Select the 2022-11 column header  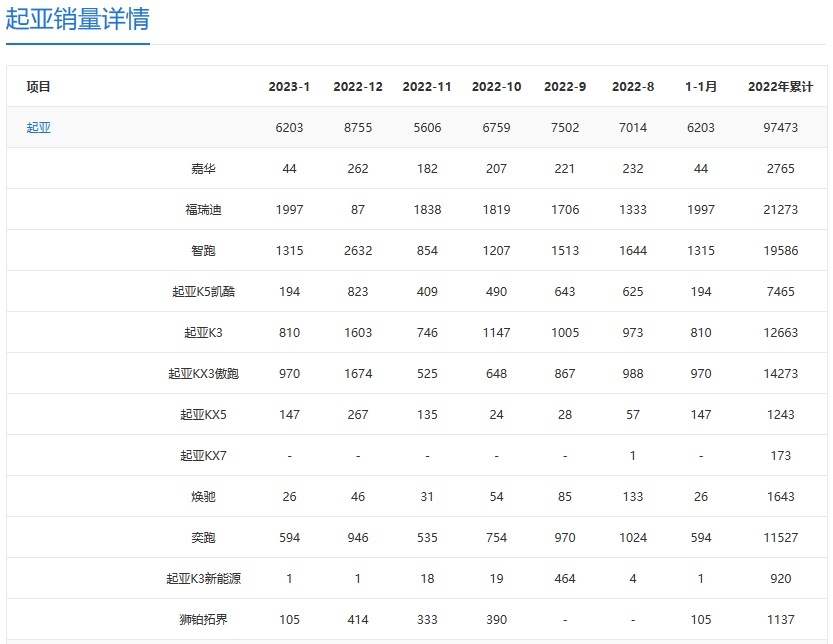coord(427,87)
